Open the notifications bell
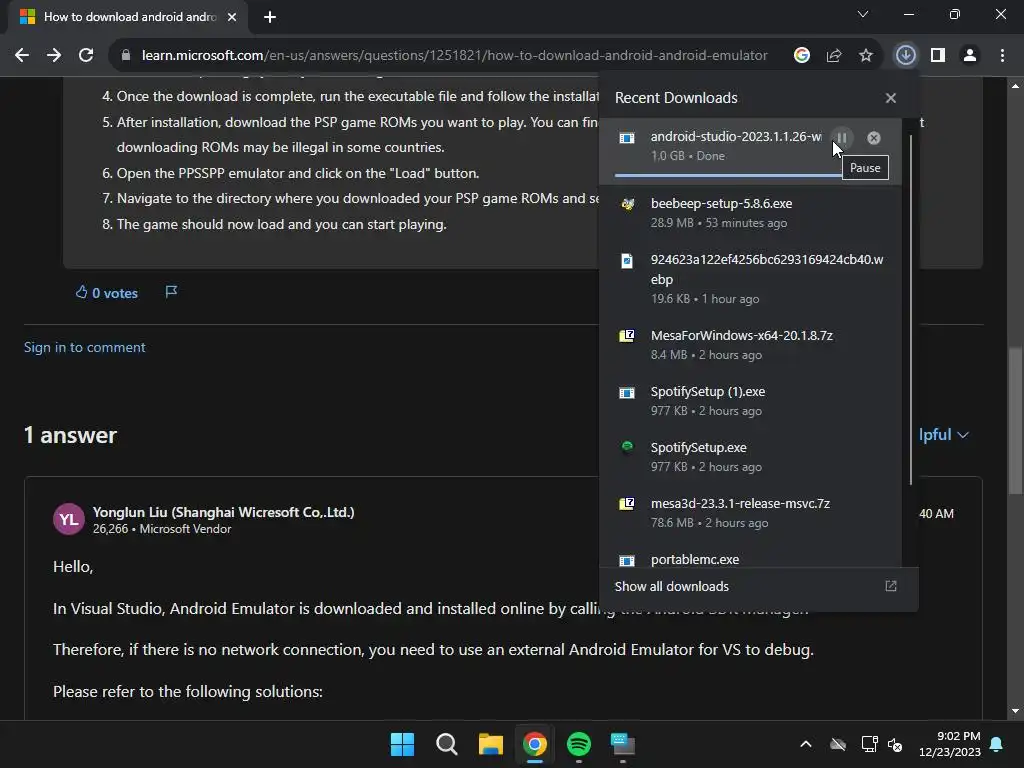Image resolution: width=1024 pixels, height=768 pixels. coord(997,744)
